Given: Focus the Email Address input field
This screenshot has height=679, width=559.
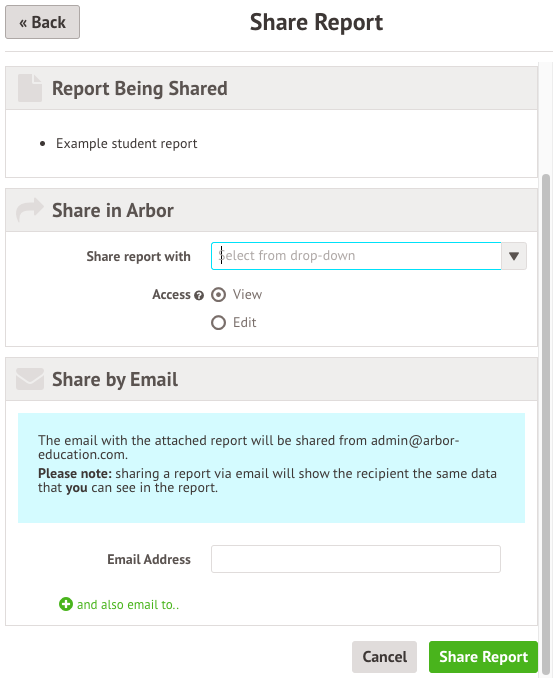Looking at the screenshot, I should click(x=356, y=559).
